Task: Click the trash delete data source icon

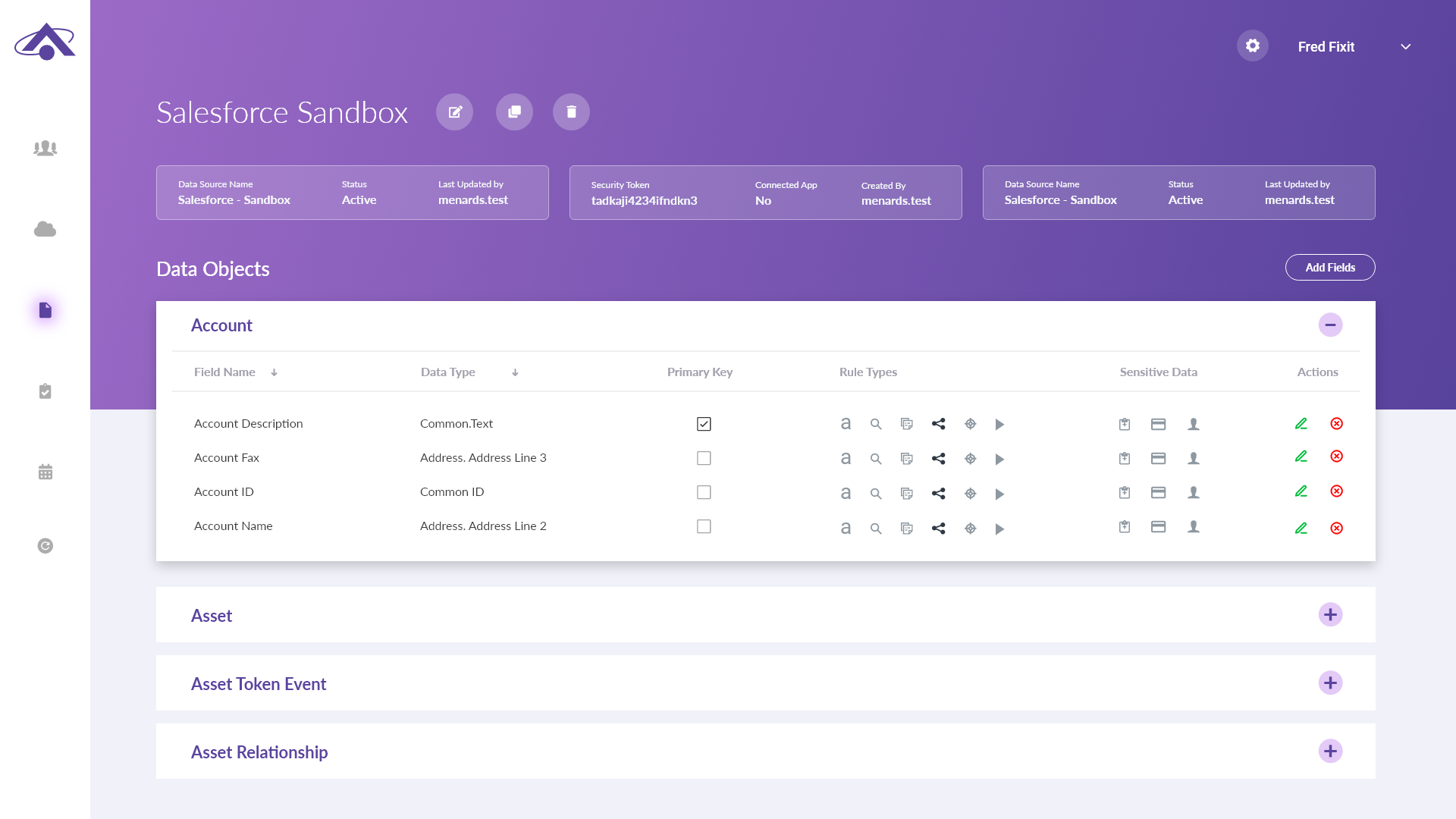Action: (571, 112)
